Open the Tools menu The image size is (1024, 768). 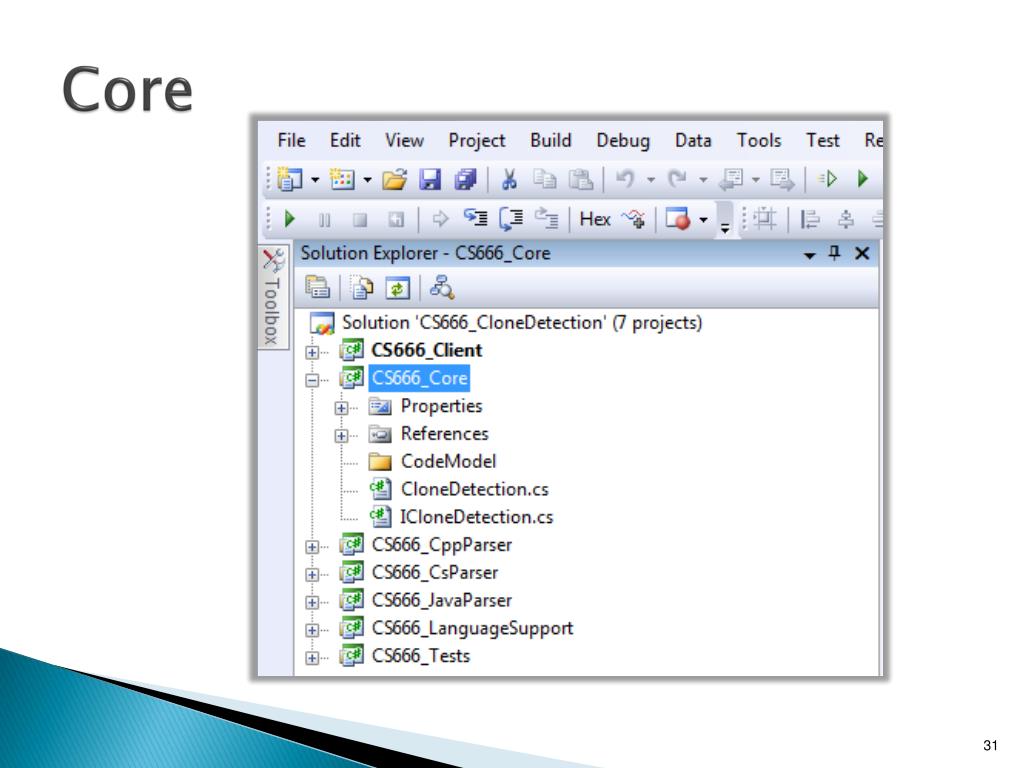tap(759, 140)
